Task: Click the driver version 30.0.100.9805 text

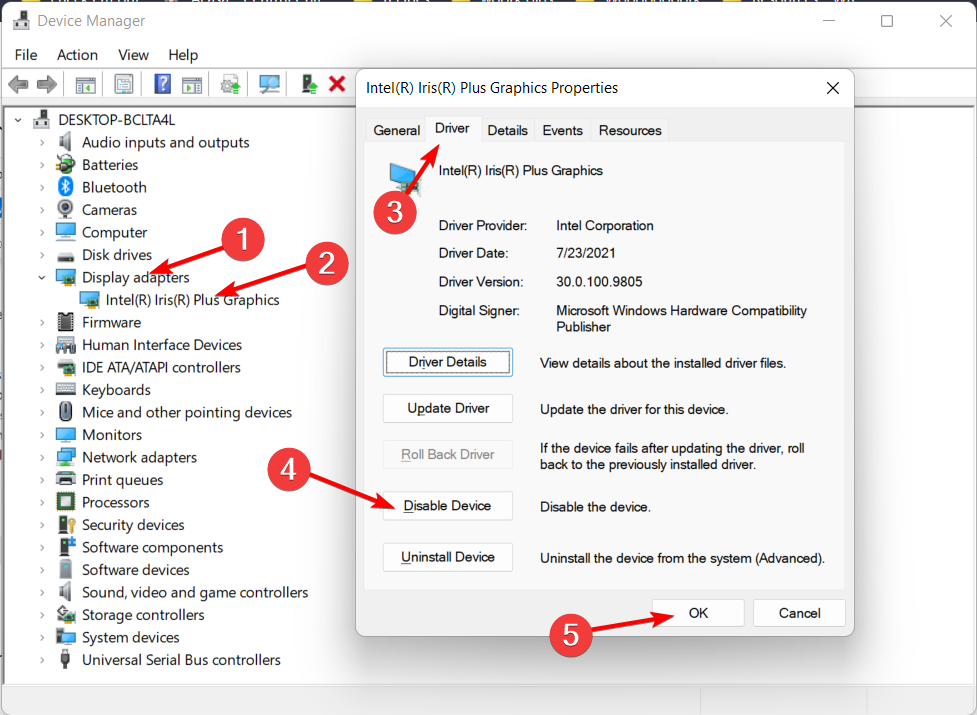Action: (599, 282)
